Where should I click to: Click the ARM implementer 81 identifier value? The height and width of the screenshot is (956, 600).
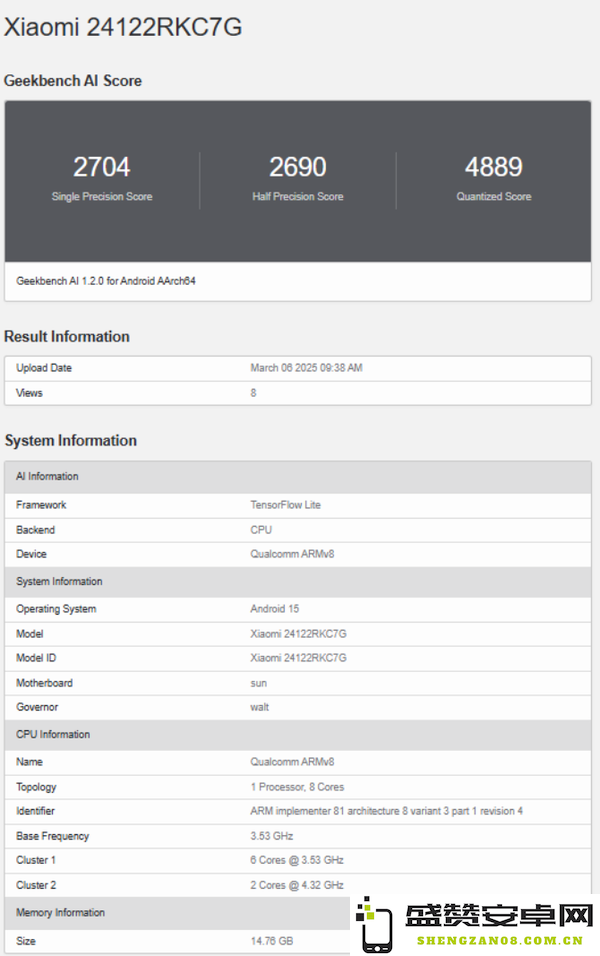tap(386, 811)
